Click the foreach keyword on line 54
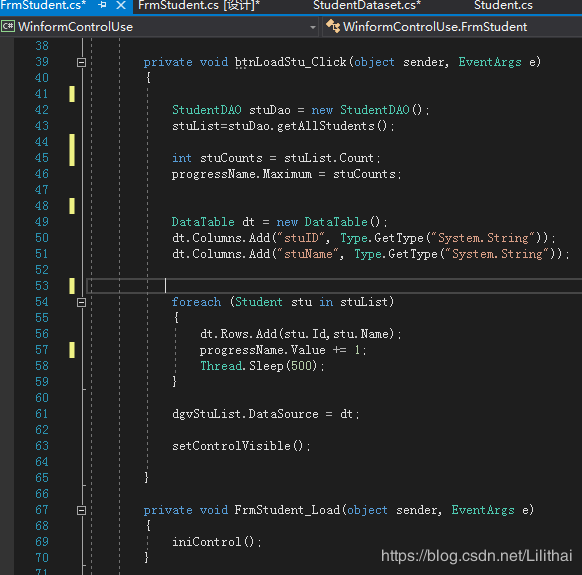The width and height of the screenshot is (582, 575). pos(196,302)
